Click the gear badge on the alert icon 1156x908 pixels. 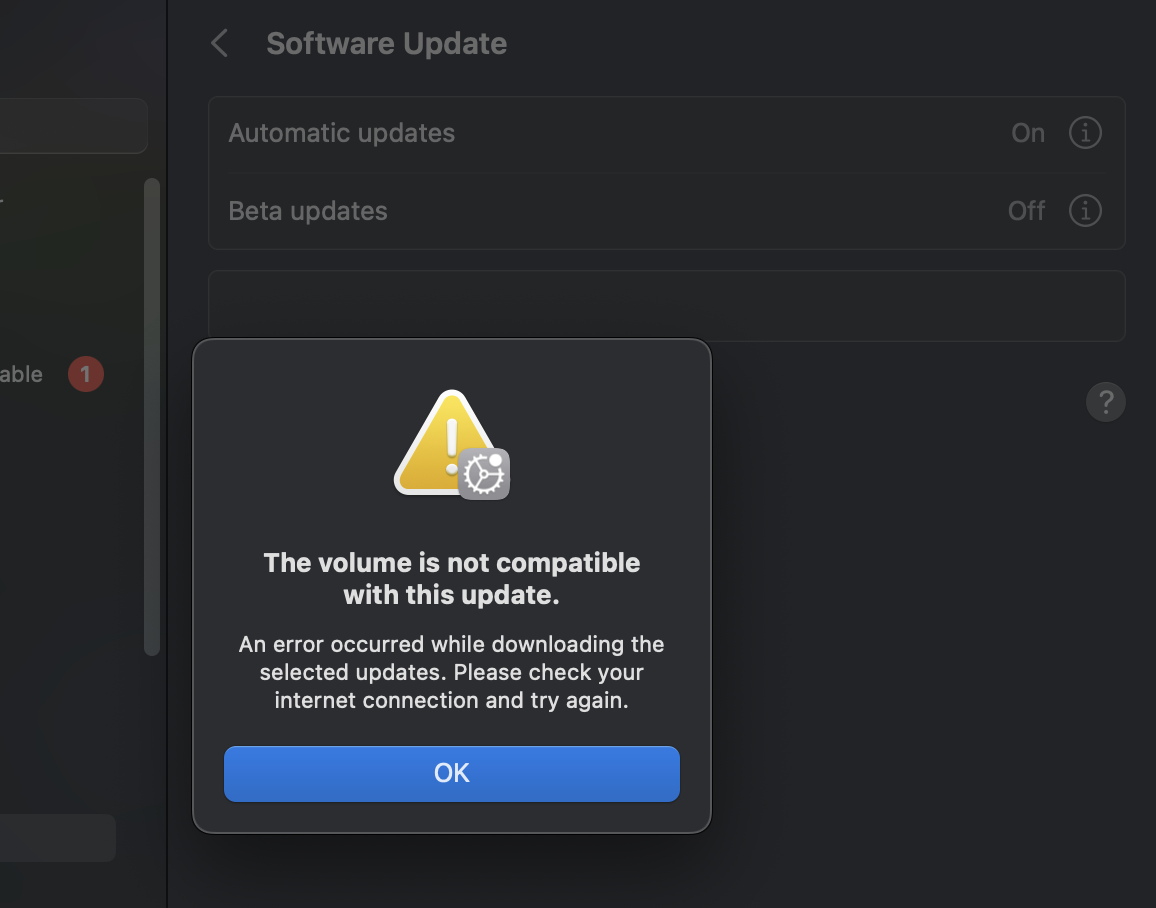click(484, 473)
